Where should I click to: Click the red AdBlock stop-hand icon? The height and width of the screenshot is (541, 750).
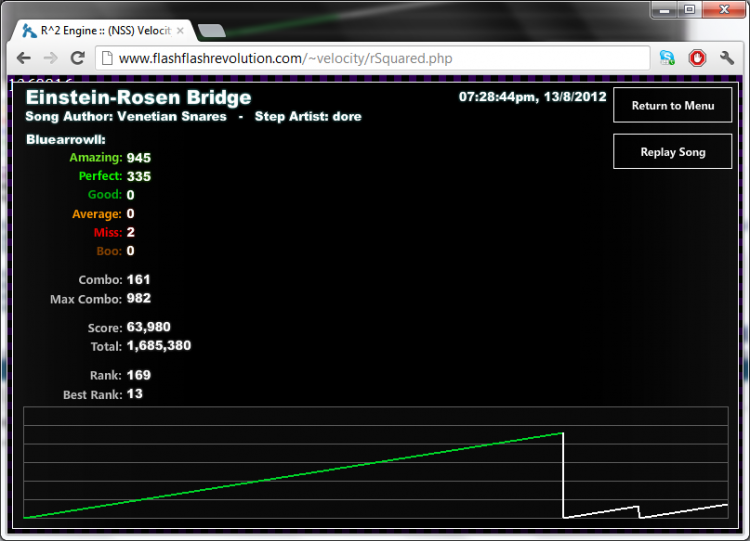click(x=697, y=58)
